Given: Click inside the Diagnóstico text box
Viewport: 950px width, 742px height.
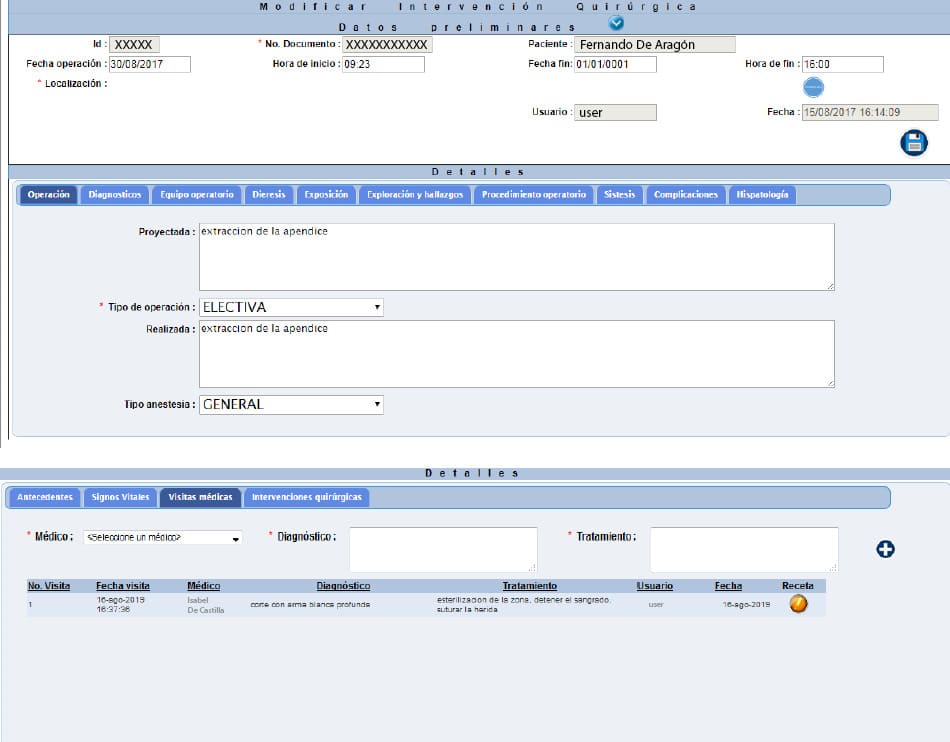Looking at the screenshot, I should tap(443, 548).
